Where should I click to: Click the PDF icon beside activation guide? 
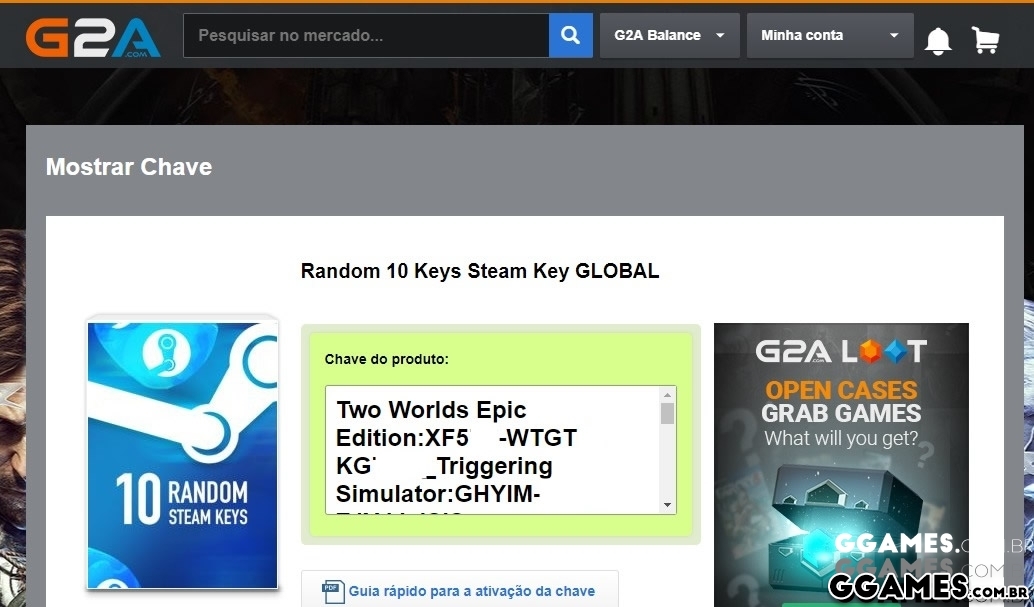click(333, 591)
